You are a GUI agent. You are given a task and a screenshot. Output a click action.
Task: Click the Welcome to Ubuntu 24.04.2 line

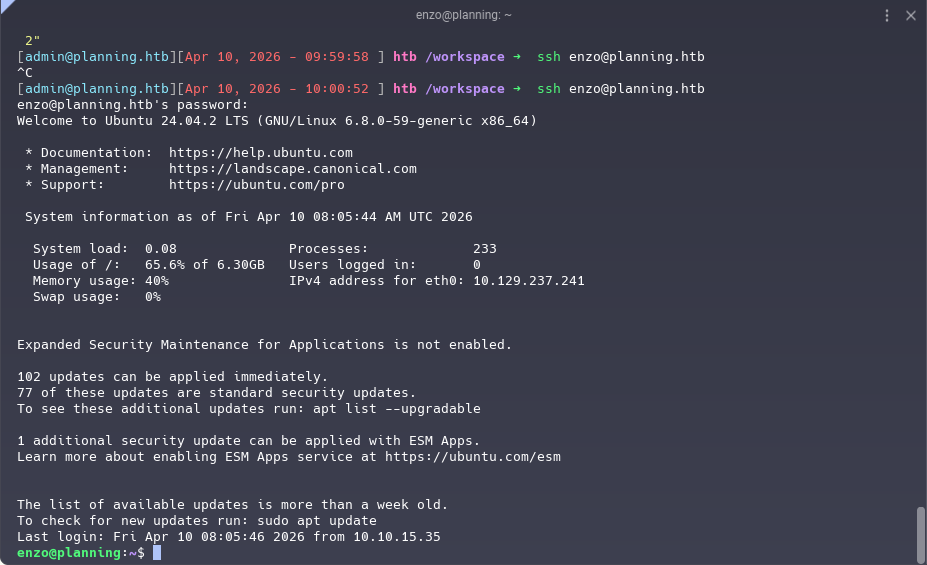276,121
